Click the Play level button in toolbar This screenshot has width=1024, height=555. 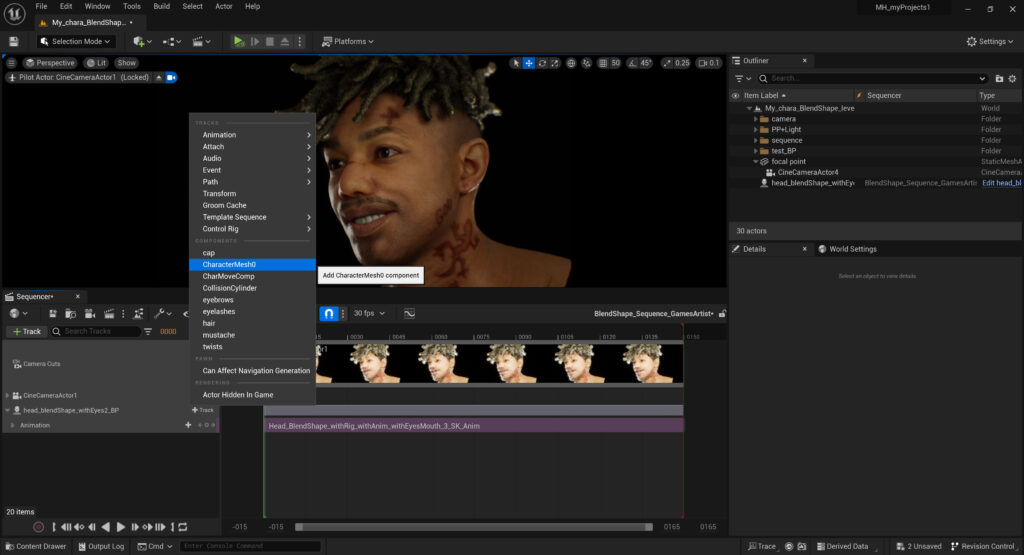click(x=238, y=41)
